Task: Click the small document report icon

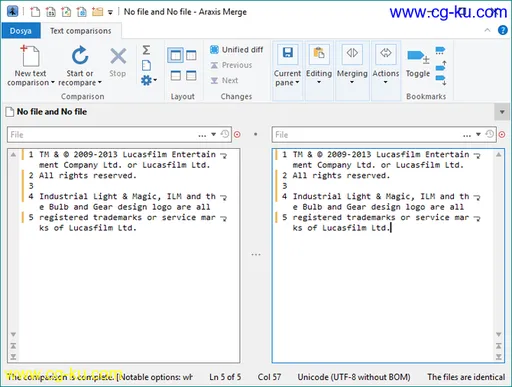Action: coord(146,65)
